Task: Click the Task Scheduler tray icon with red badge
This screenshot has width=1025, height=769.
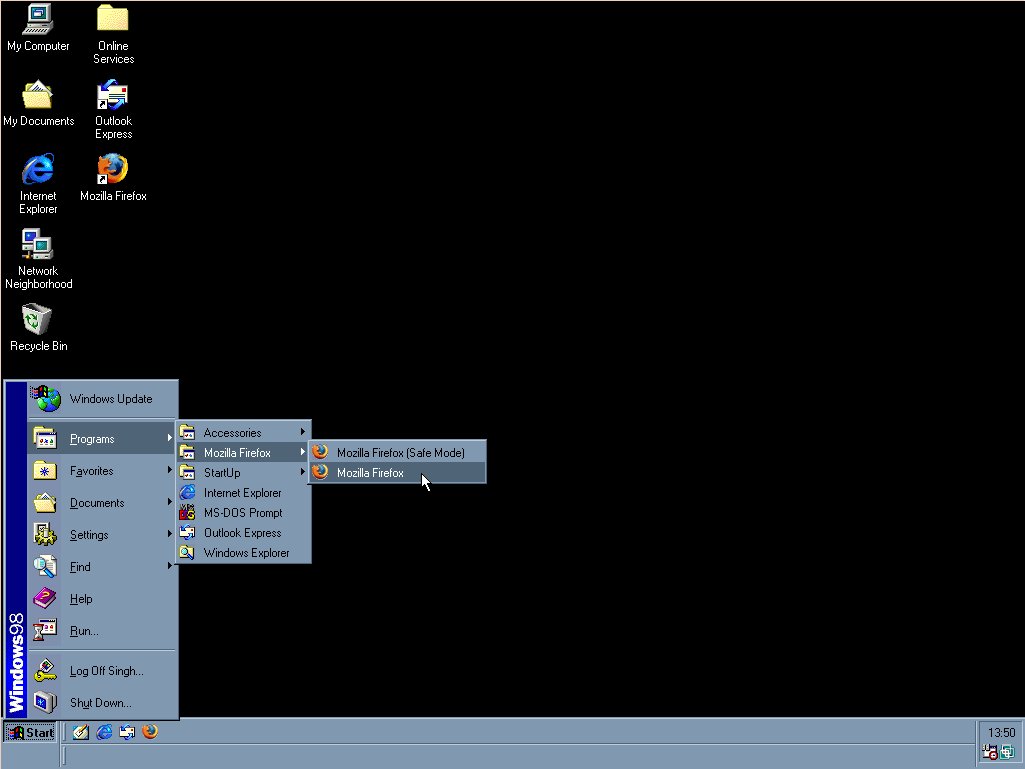Action: [x=990, y=753]
